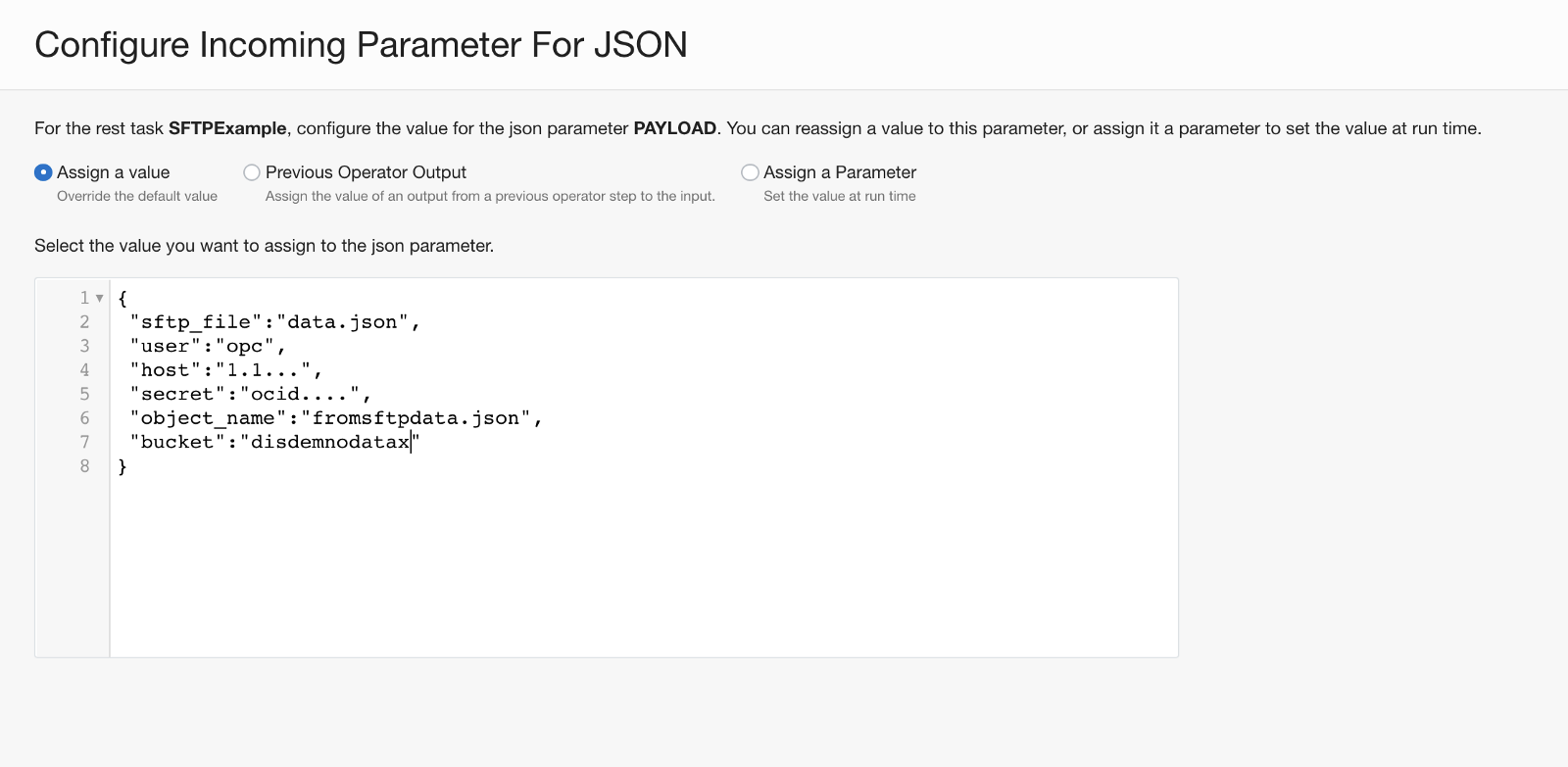Click line number 2 in the editor gutter
1568x767 pixels.
pos(84,322)
